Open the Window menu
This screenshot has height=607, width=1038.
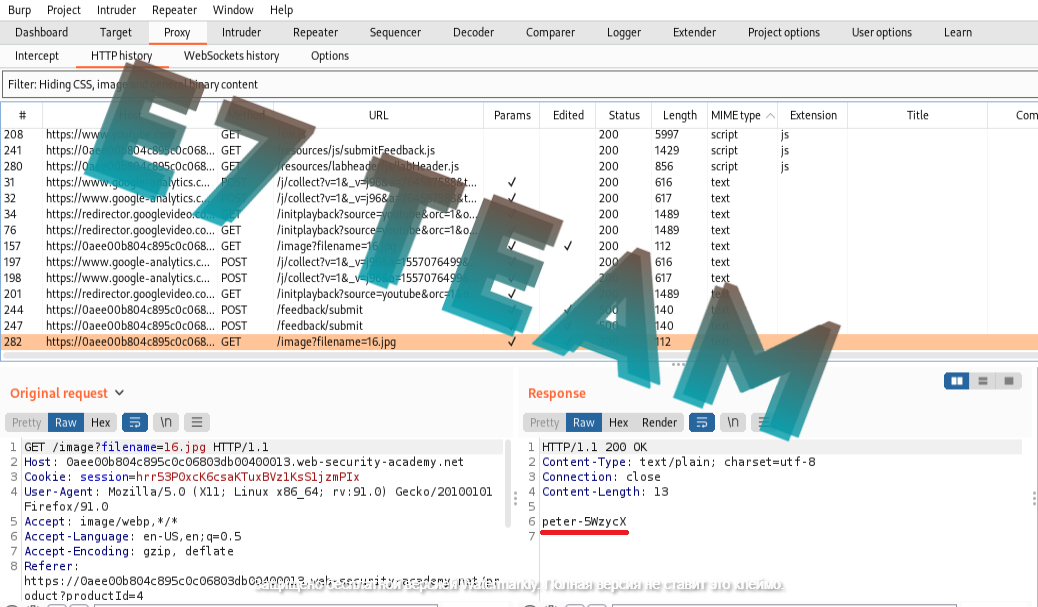[233, 10]
